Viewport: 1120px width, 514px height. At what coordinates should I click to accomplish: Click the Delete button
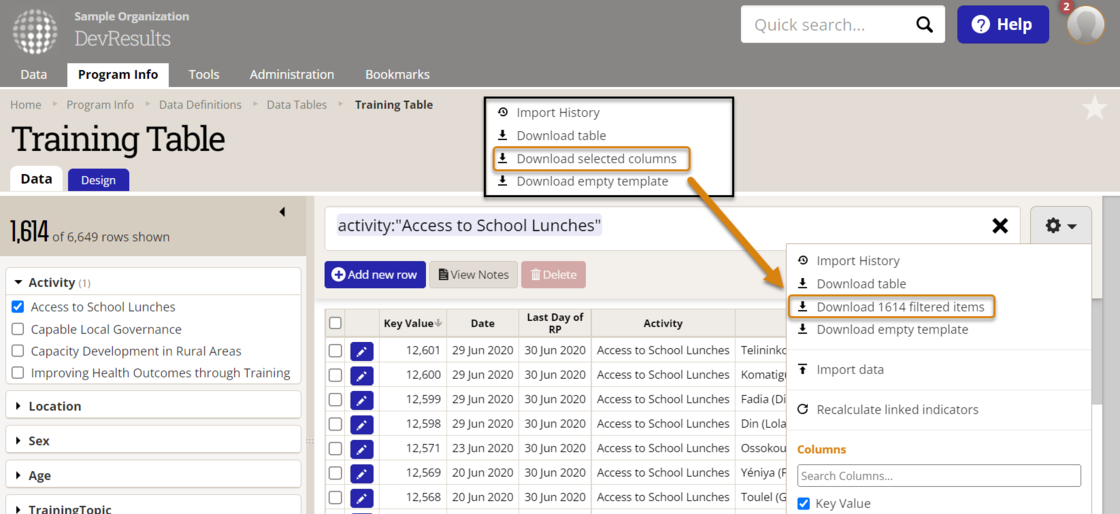click(554, 275)
